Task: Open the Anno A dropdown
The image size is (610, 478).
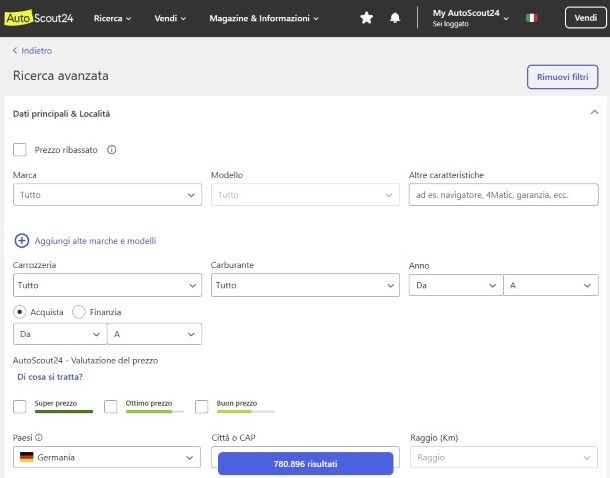Action: point(551,285)
